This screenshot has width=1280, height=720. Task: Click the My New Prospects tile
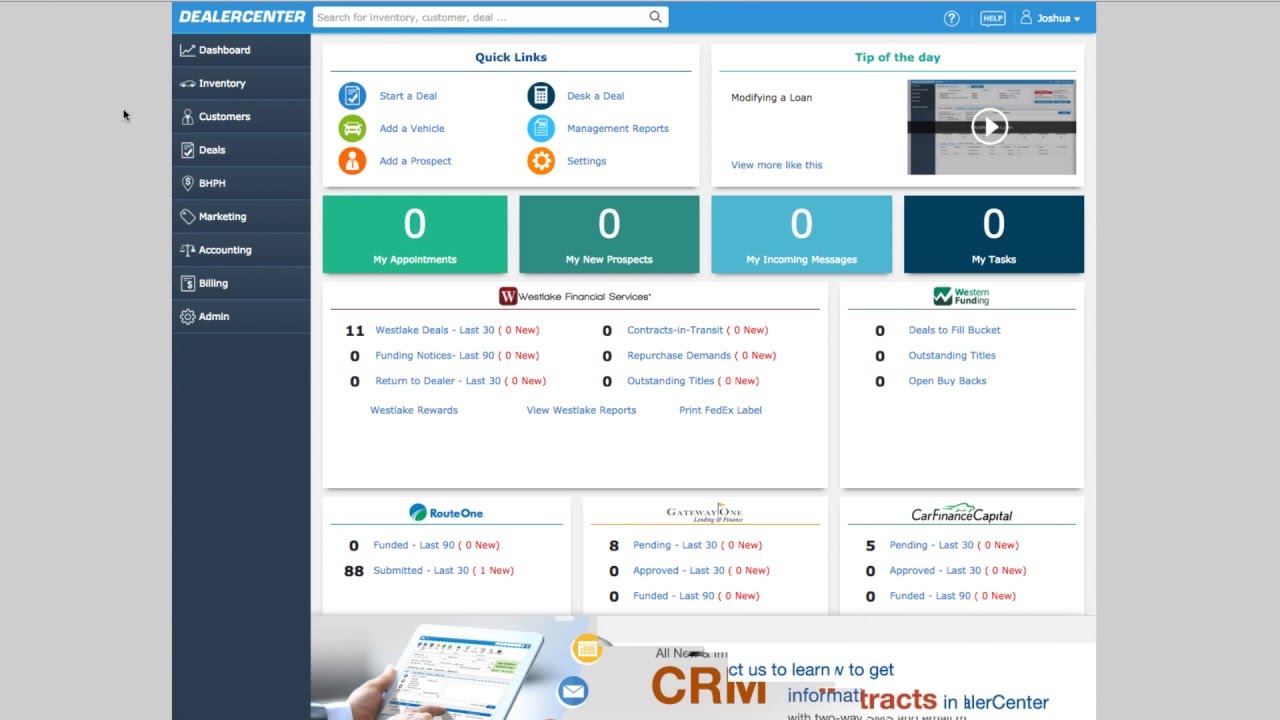click(609, 234)
